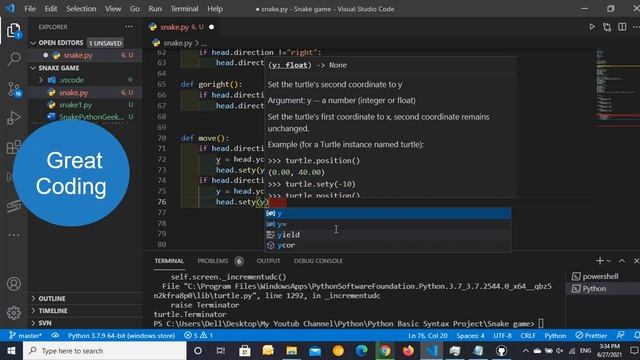Open Explorer more actions ellipsis
Image resolution: width=640 pixels, height=360 pixels.
point(129,27)
